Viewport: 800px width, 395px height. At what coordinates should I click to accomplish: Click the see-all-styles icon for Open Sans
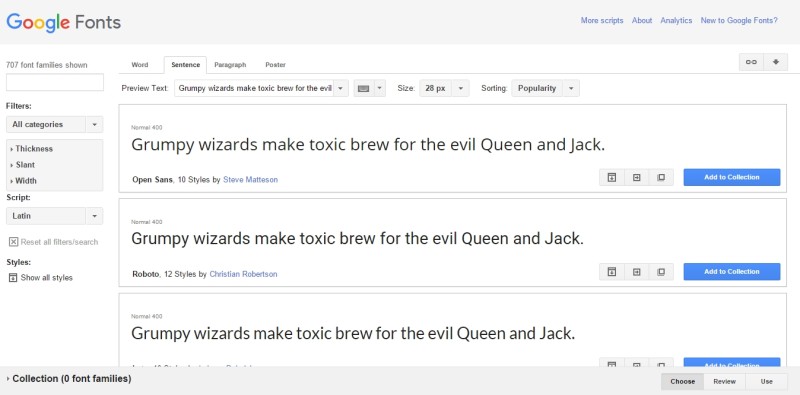tap(611, 177)
